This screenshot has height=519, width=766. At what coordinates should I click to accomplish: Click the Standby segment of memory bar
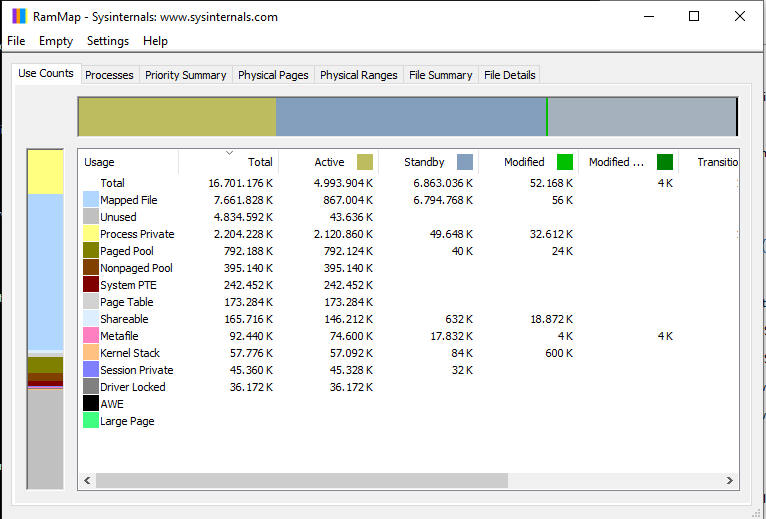click(411, 117)
